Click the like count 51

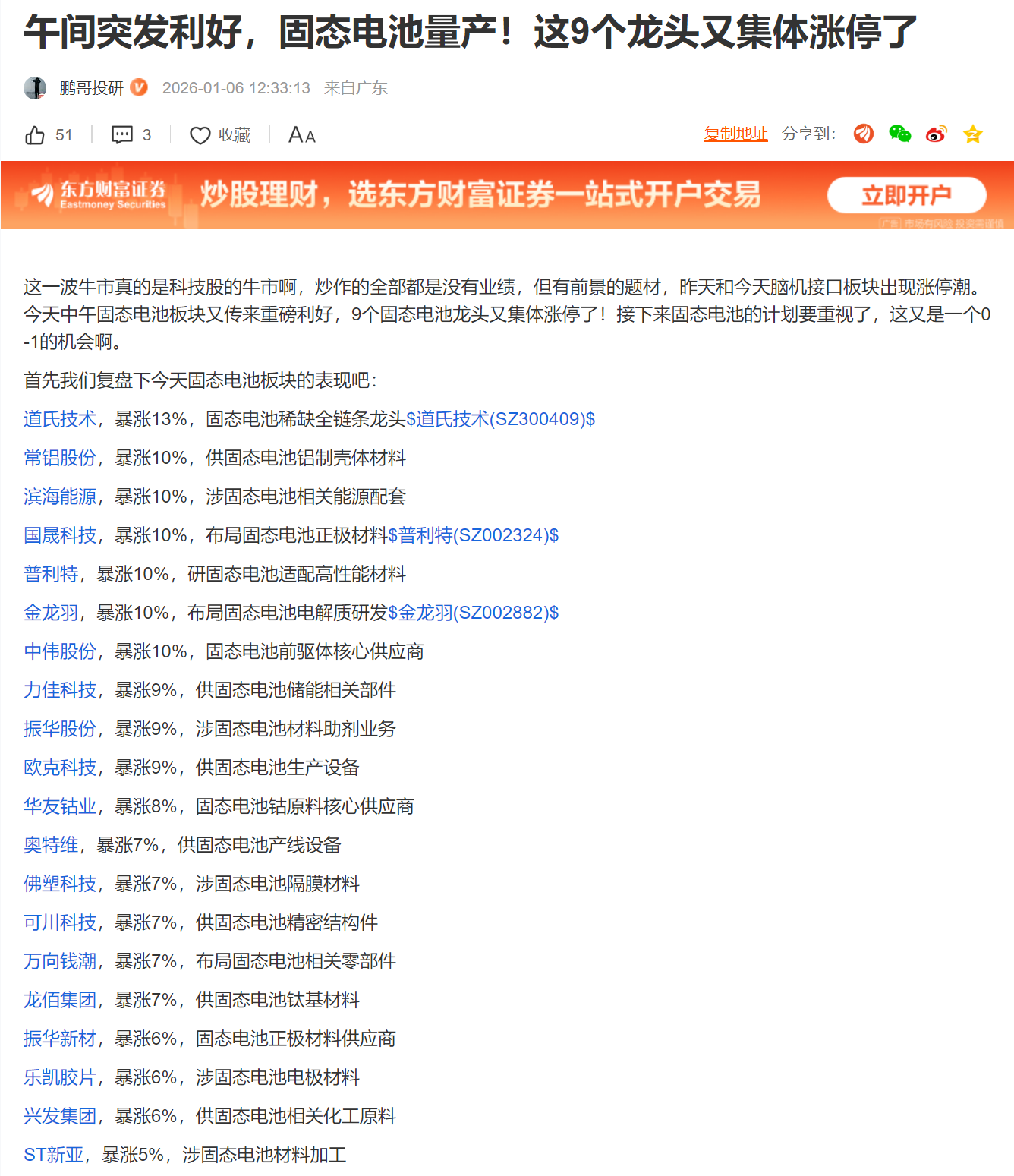(64, 135)
